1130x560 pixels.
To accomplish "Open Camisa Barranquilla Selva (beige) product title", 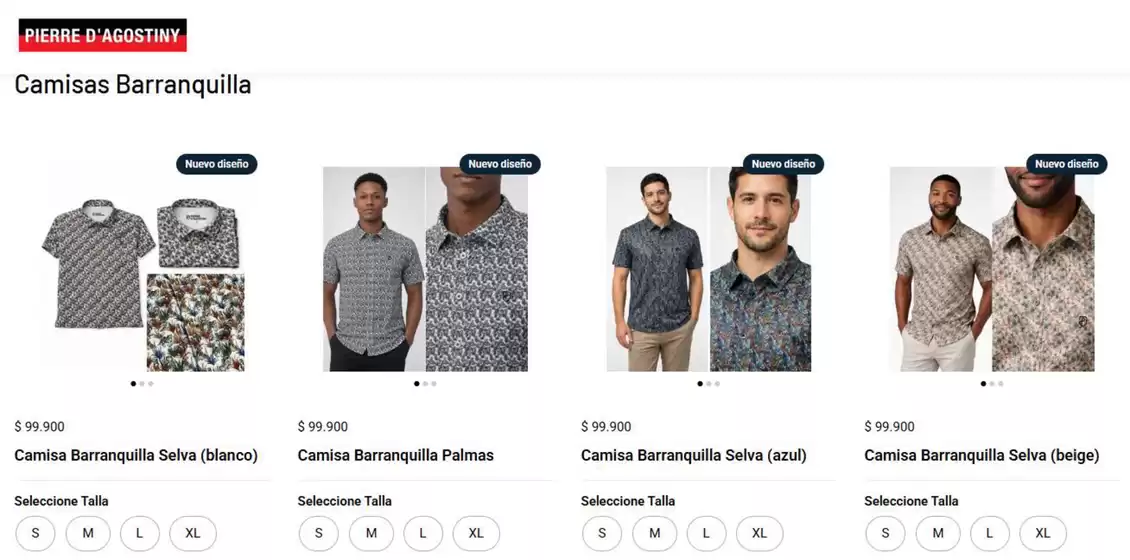I will click(982, 455).
